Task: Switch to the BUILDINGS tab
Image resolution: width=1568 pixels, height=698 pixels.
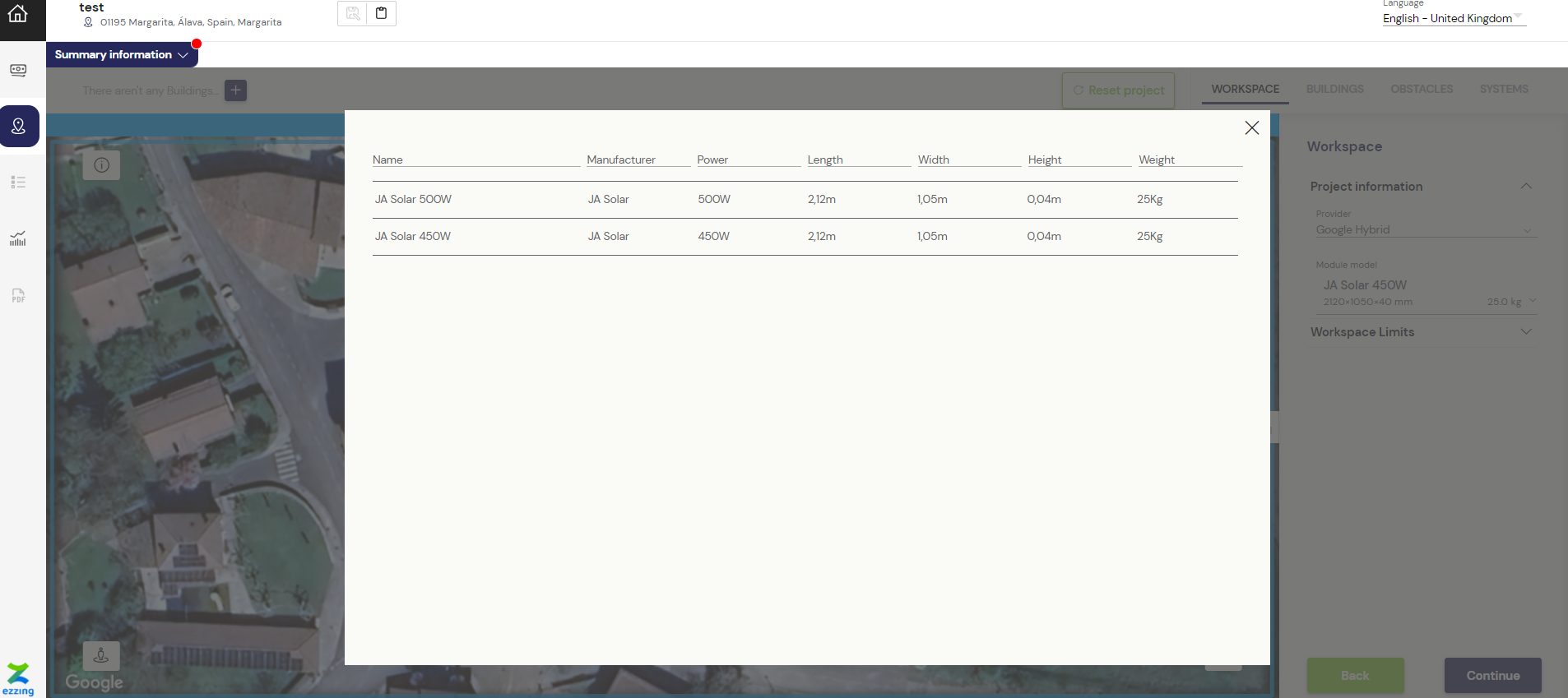Action: 1334,89
